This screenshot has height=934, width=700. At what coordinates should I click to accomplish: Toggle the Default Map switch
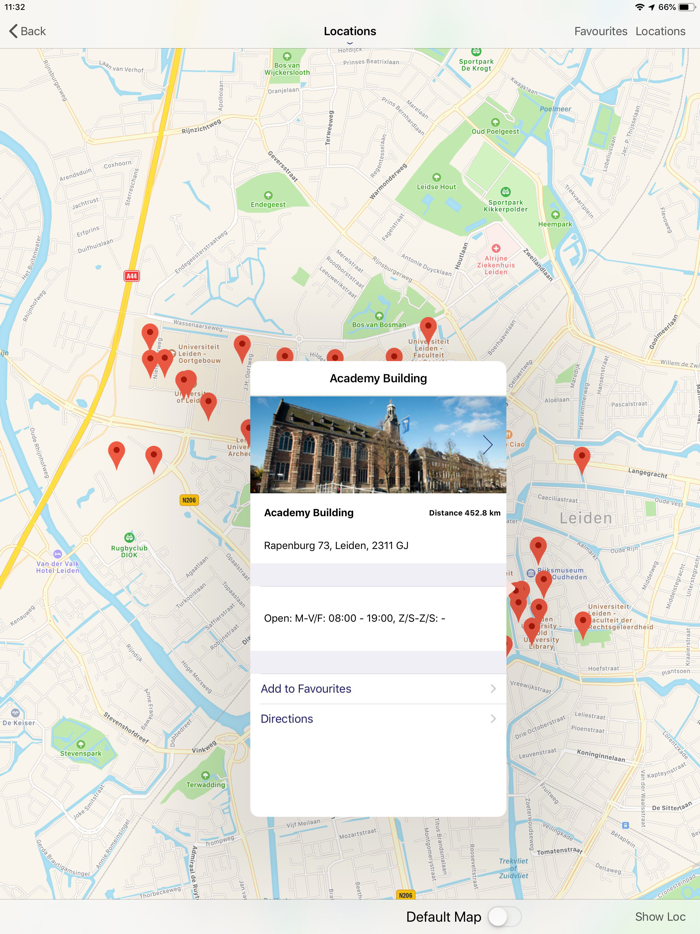pos(504,917)
